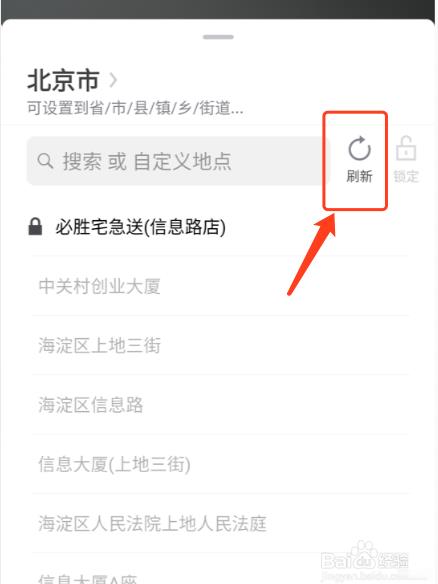This screenshot has width=438, height=584.
Task: Tap the dark dimmed area above sheet
Action: pos(219,8)
